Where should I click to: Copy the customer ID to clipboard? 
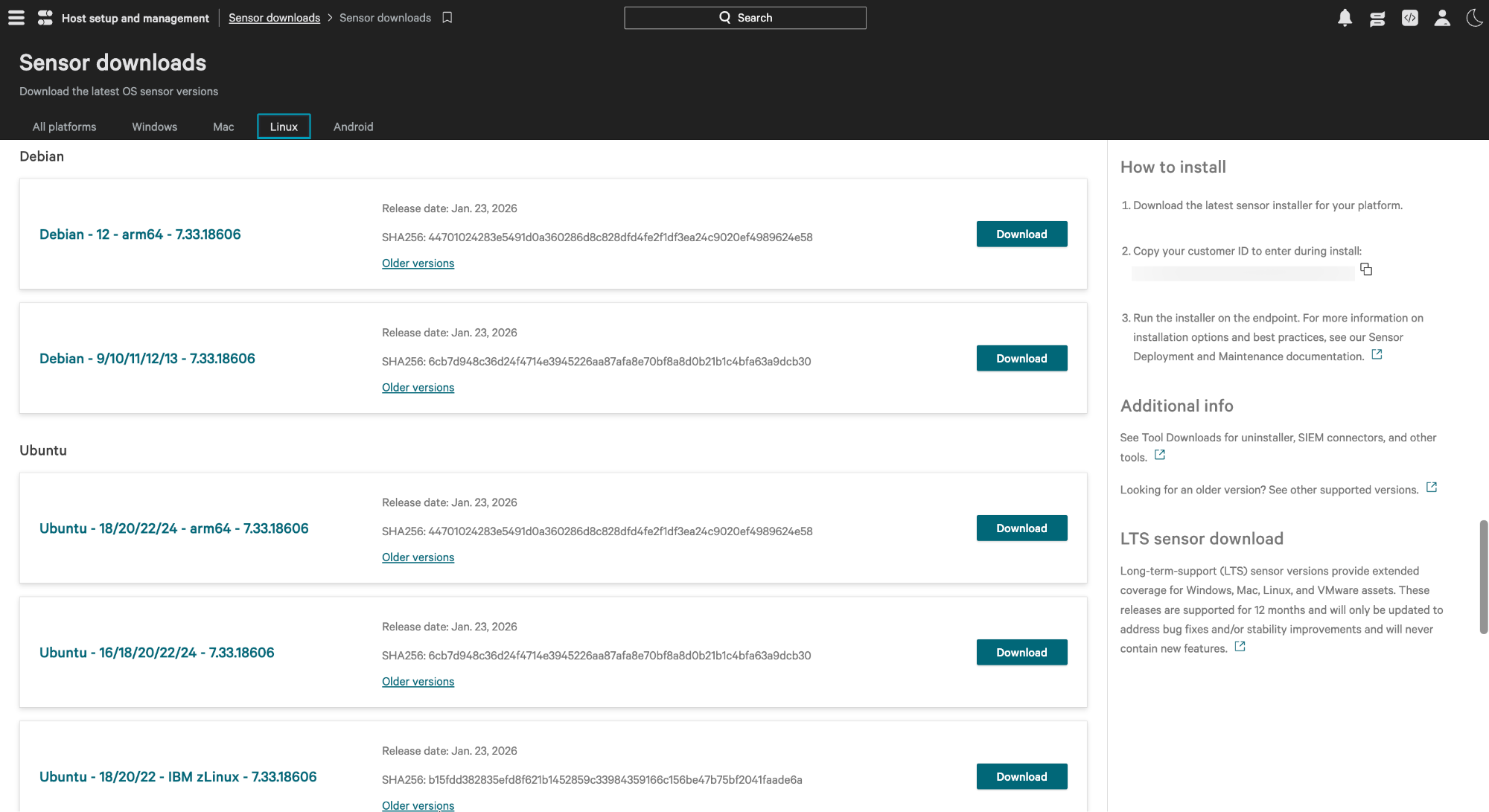pyautogui.click(x=1366, y=269)
